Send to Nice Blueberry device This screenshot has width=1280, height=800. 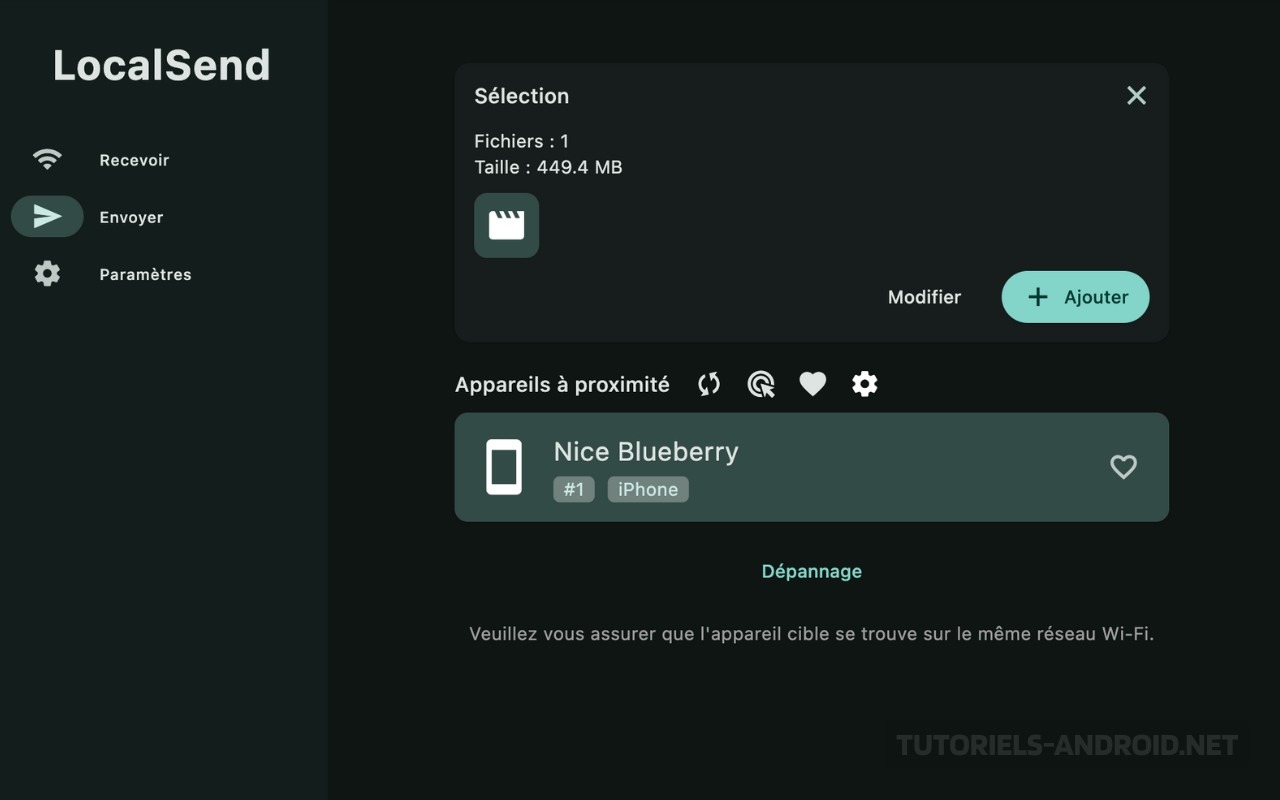click(811, 467)
